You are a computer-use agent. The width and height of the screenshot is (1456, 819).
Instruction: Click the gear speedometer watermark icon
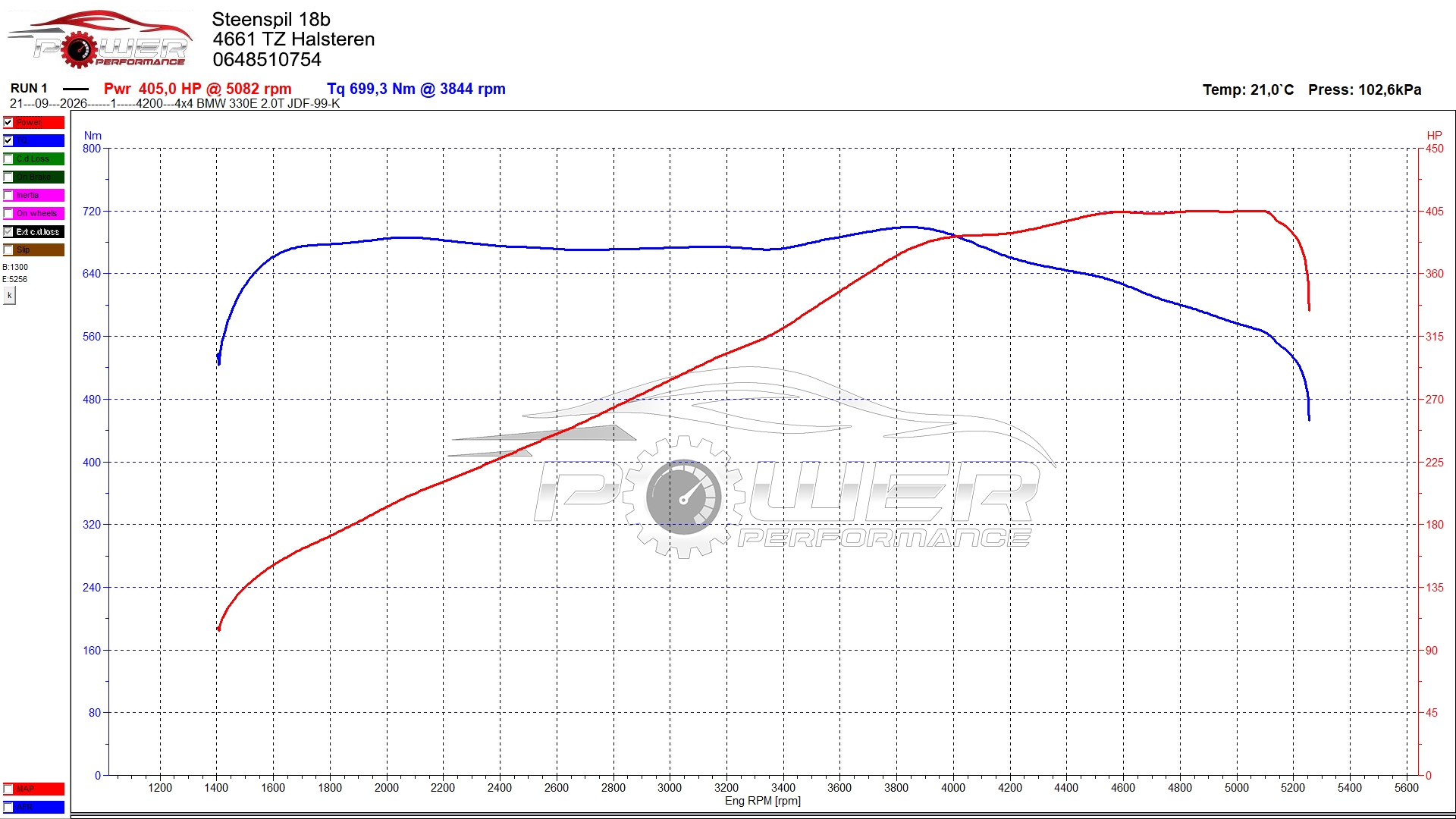point(684,497)
